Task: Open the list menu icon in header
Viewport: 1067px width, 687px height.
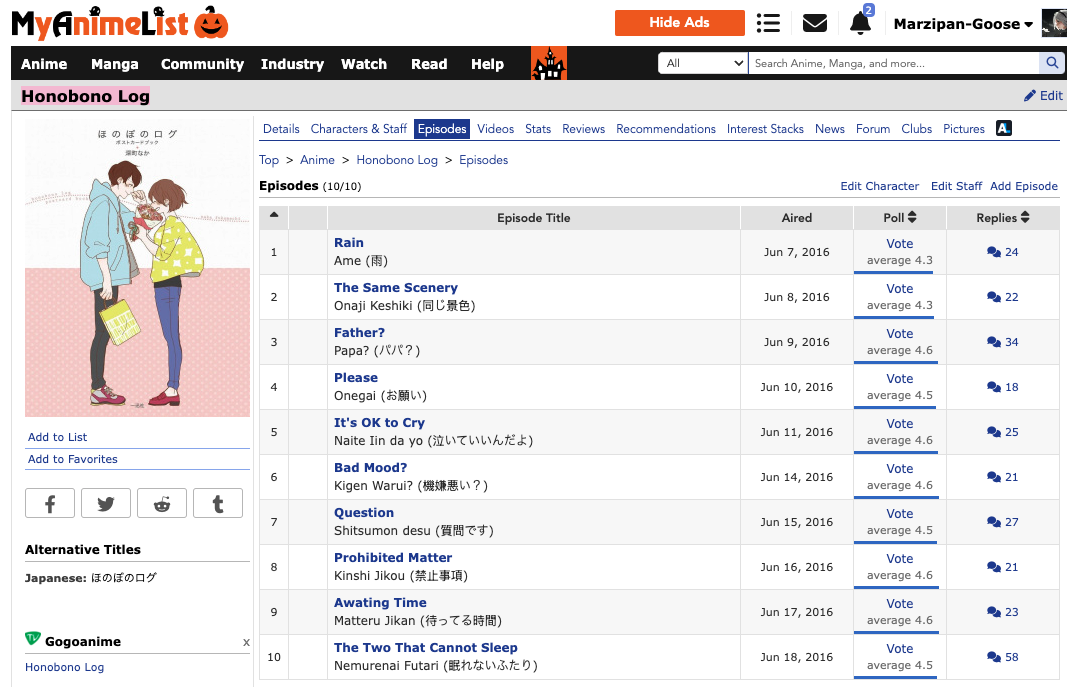Action: pos(768,23)
